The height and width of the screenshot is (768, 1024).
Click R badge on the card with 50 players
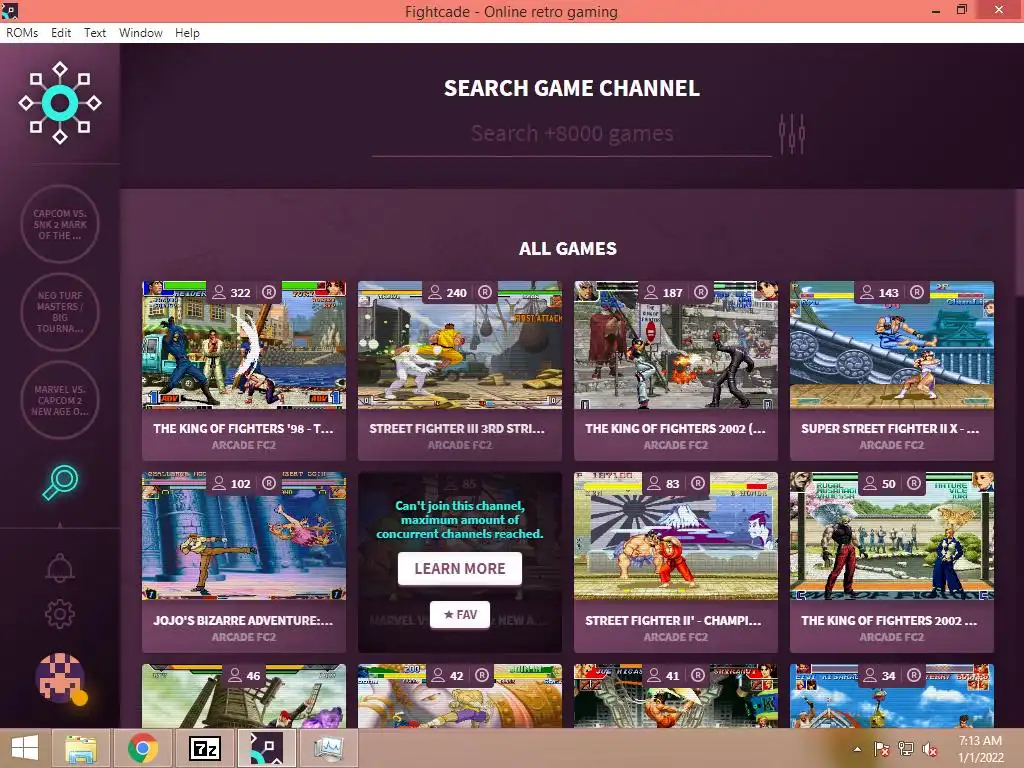pos(914,483)
